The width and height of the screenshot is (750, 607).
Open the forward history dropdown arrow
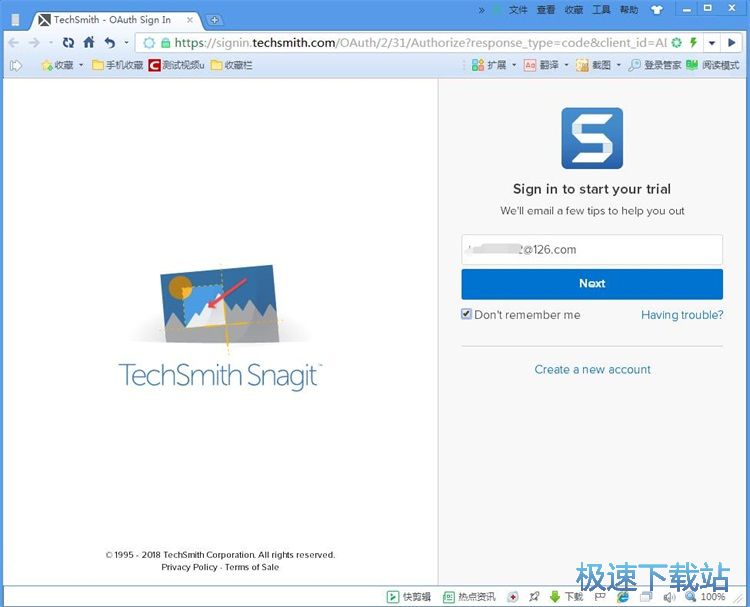pos(50,43)
